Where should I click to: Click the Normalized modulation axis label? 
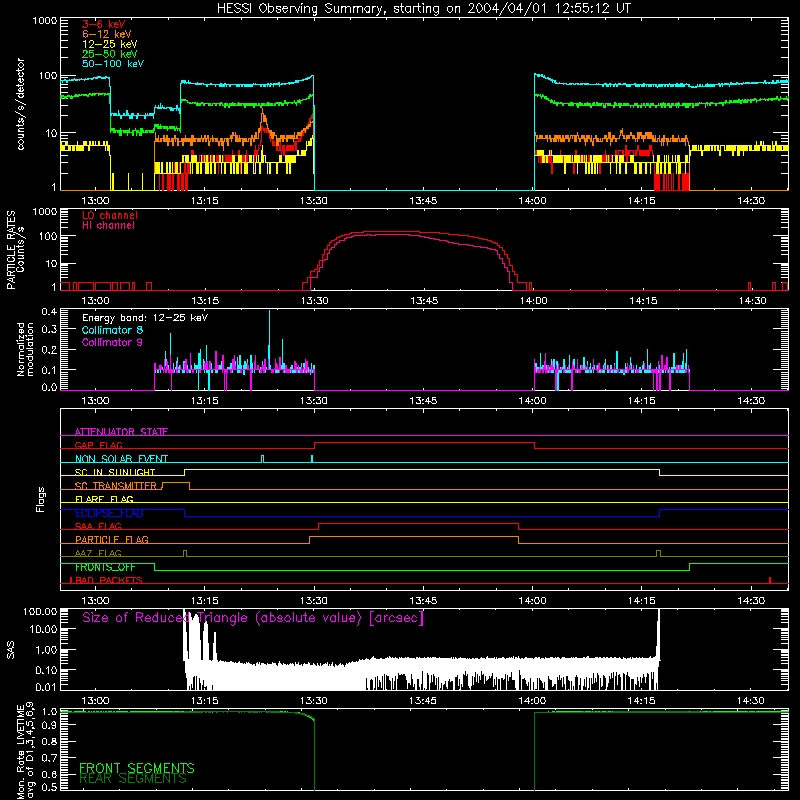click(x=25, y=349)
